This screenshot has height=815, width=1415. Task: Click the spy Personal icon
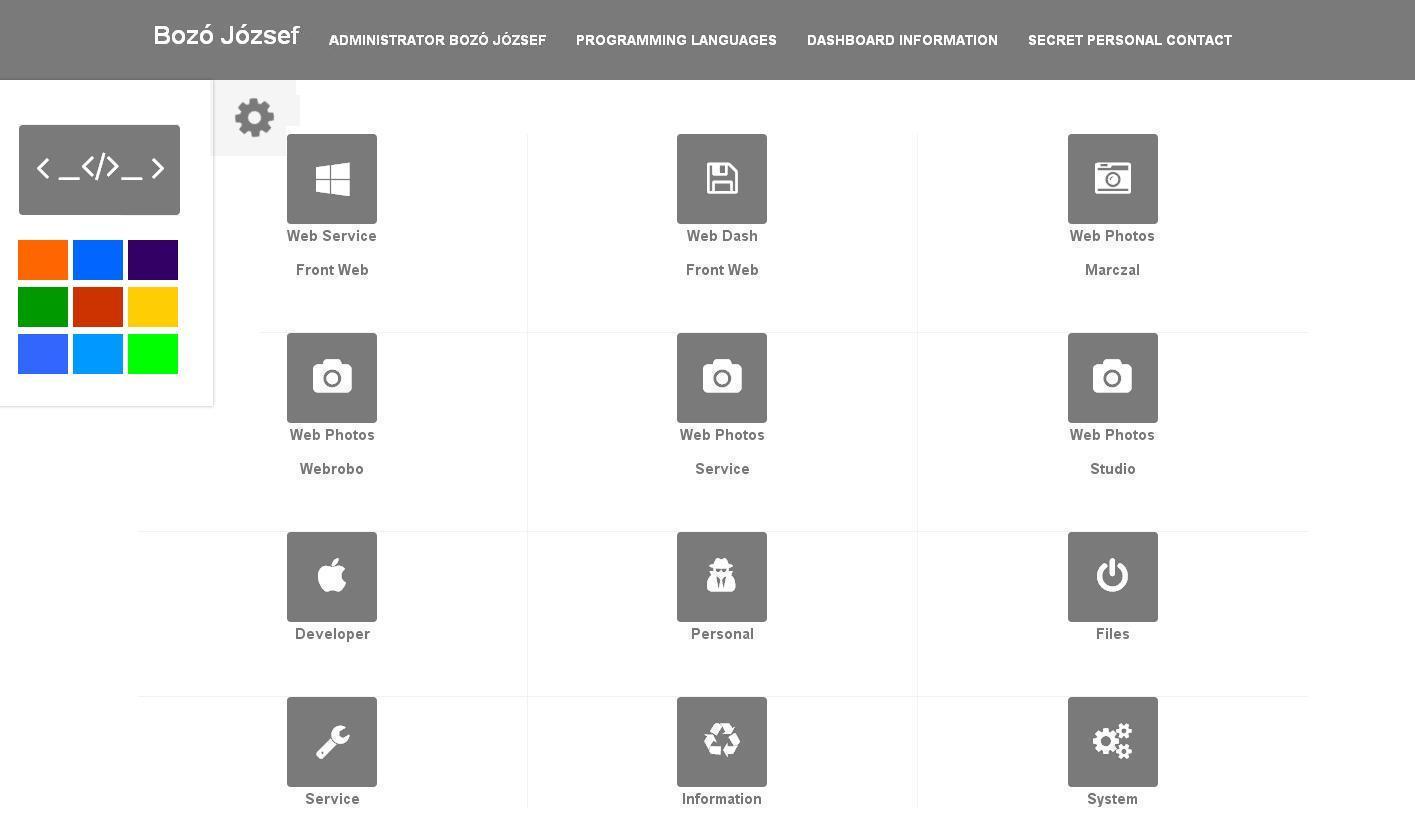[x=722, y=577]
